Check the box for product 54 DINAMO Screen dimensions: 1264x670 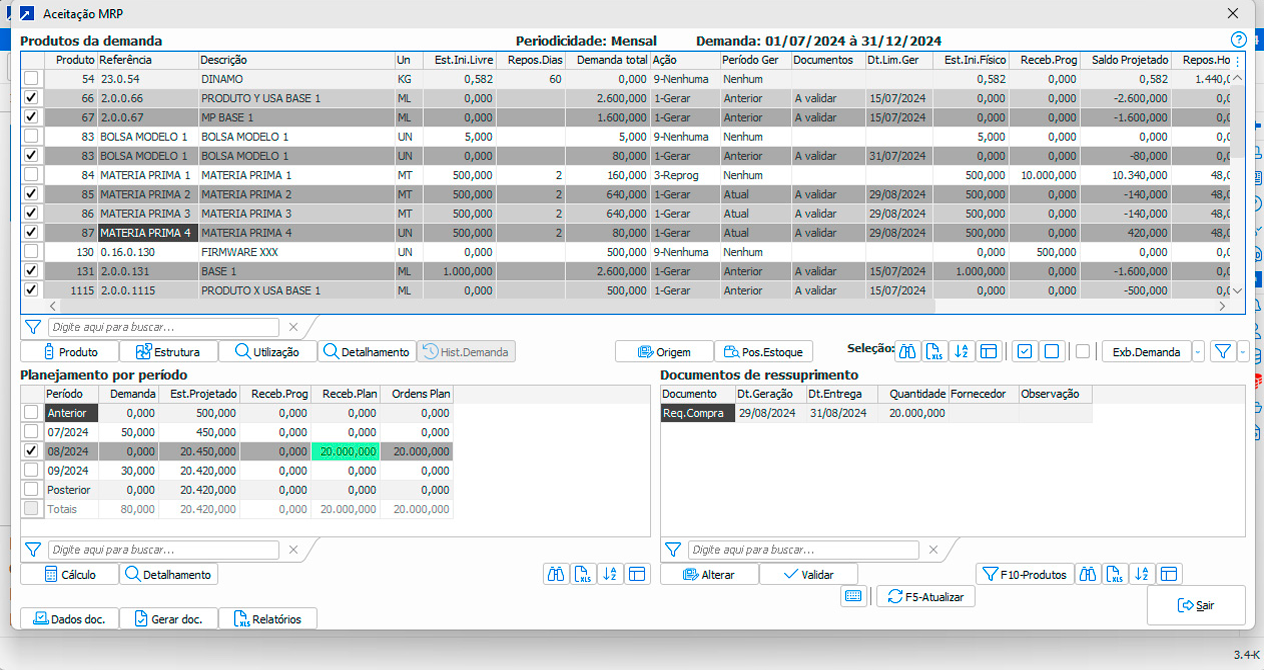pos(32,79)
